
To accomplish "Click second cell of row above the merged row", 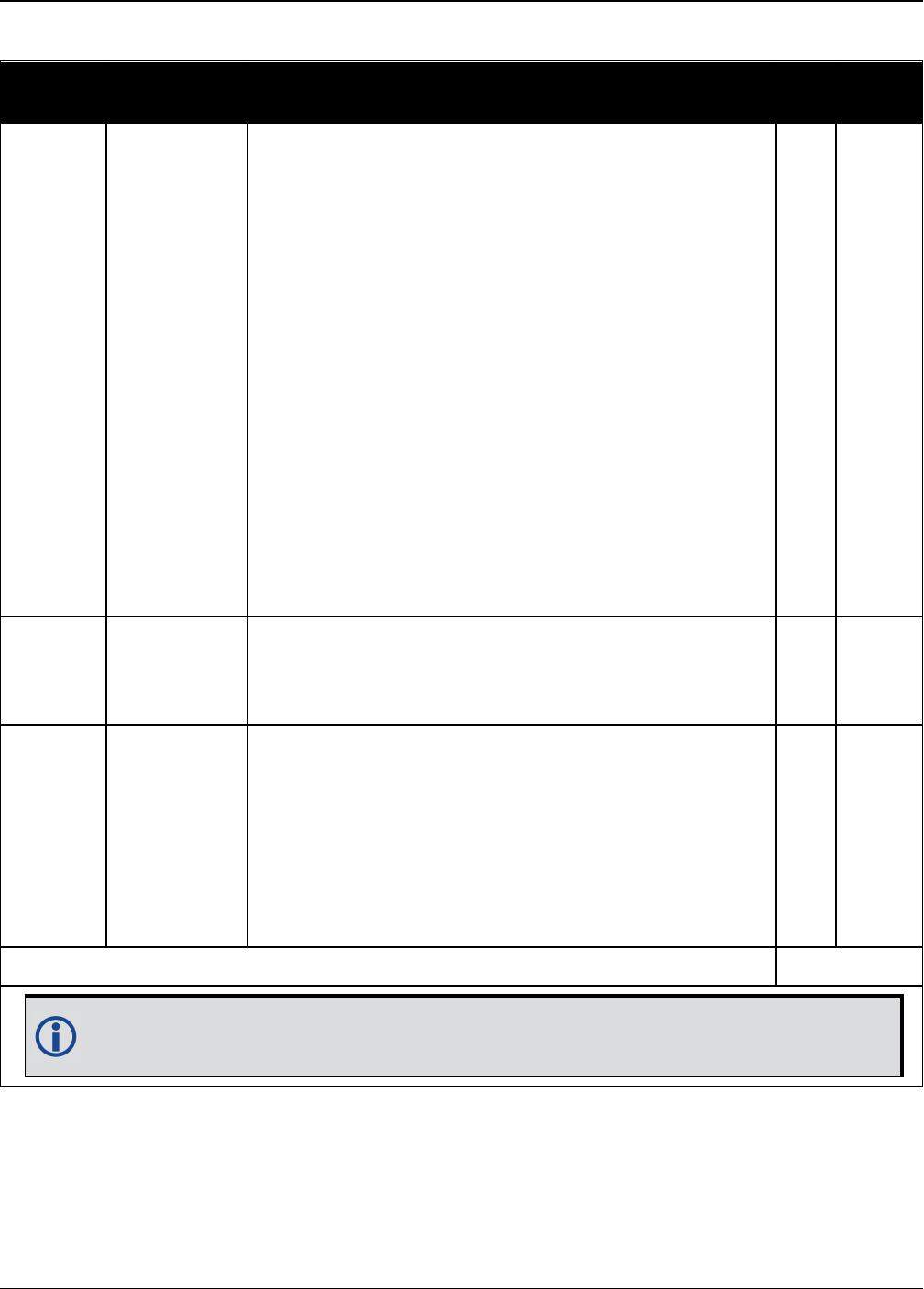I will [177, 836].
